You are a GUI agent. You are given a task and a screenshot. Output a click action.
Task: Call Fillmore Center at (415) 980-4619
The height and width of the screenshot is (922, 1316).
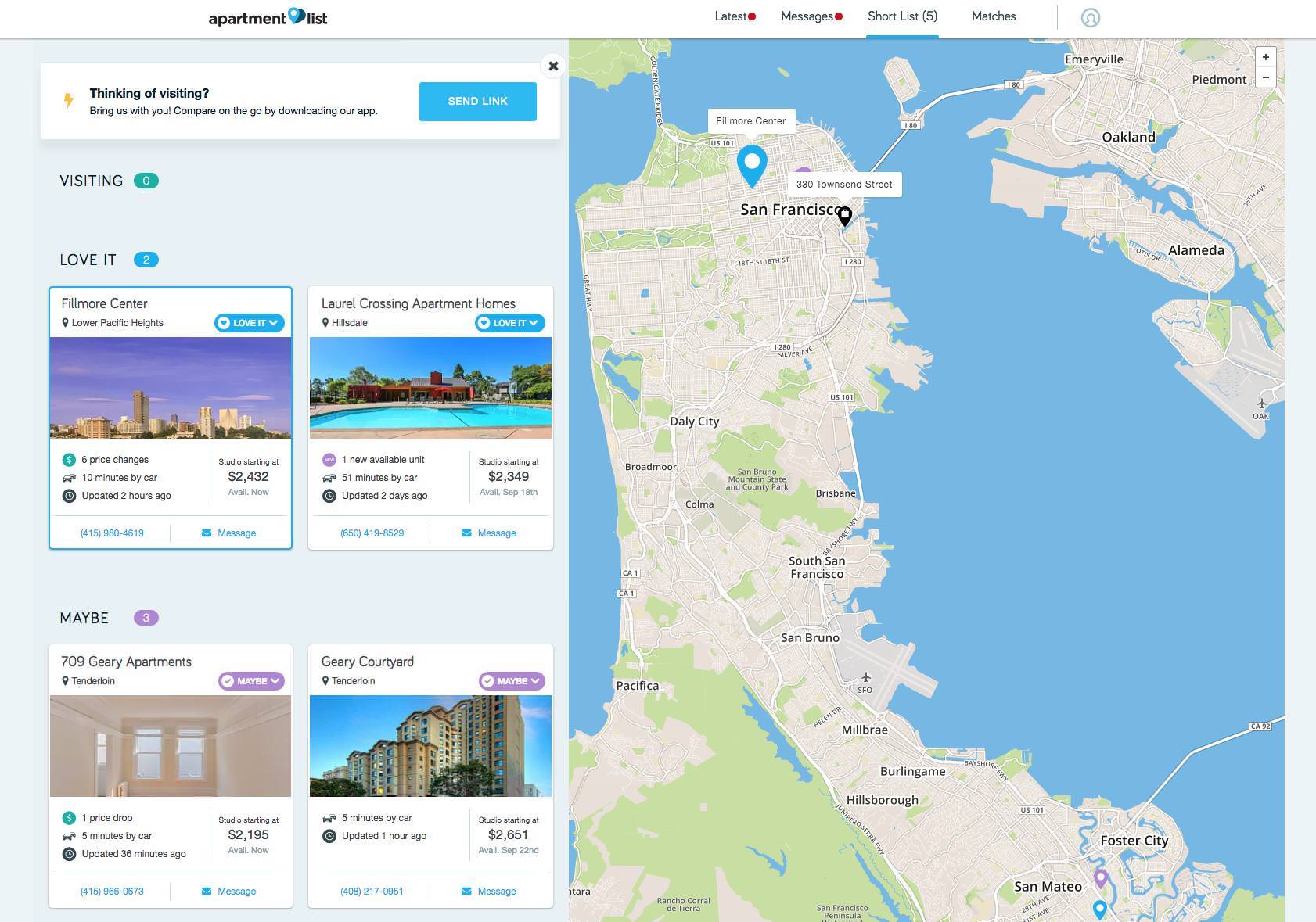(112, 533)
